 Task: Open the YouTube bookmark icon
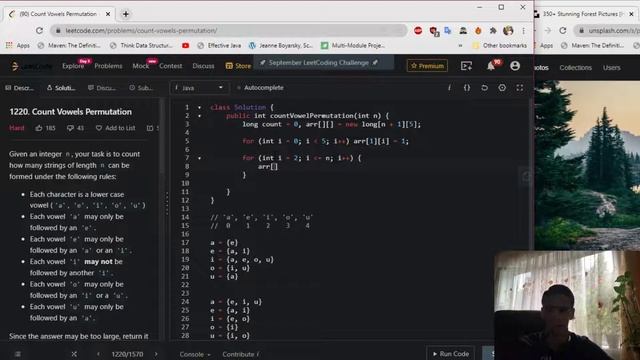(186, 45)
